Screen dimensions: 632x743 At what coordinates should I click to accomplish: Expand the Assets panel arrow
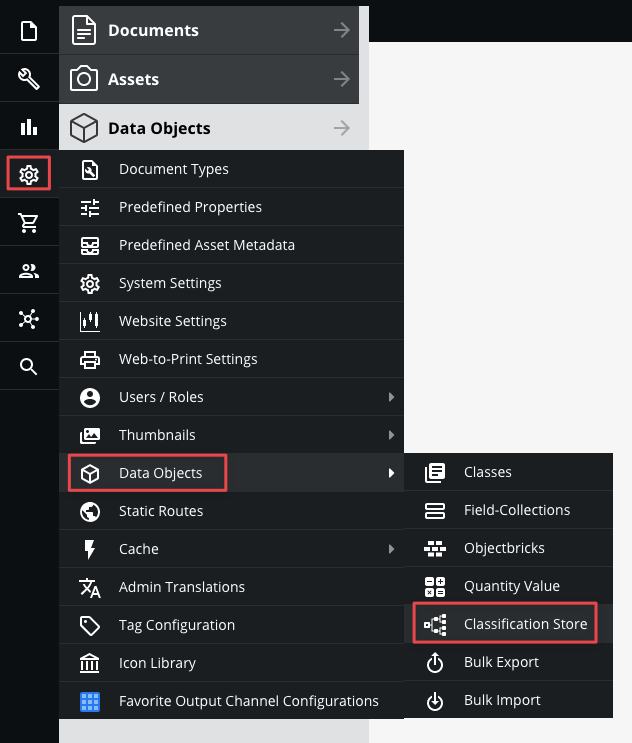point(342,79)
